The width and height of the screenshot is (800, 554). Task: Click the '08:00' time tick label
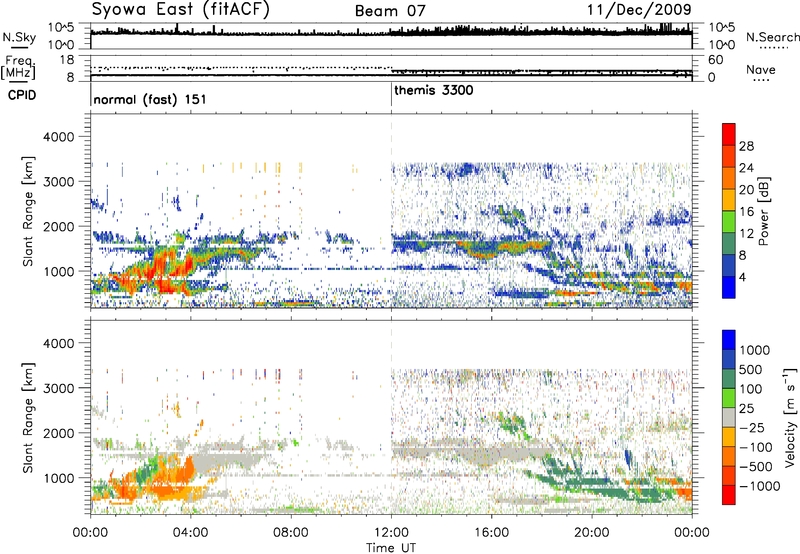pyautogui.click(x=291, y=533)
